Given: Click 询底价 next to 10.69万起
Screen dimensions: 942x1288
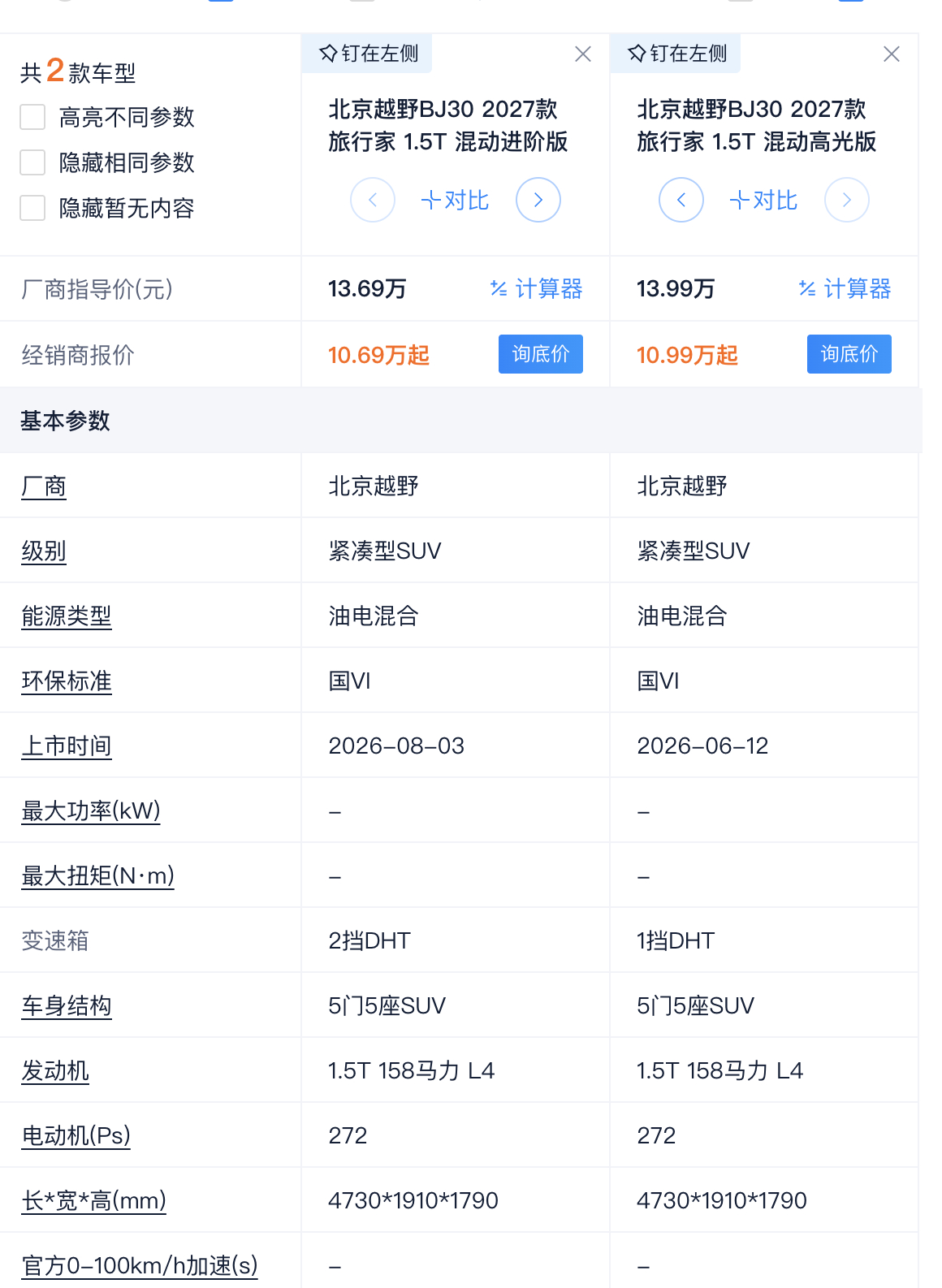Looking at the screenshot, I should tap(541, 354).
